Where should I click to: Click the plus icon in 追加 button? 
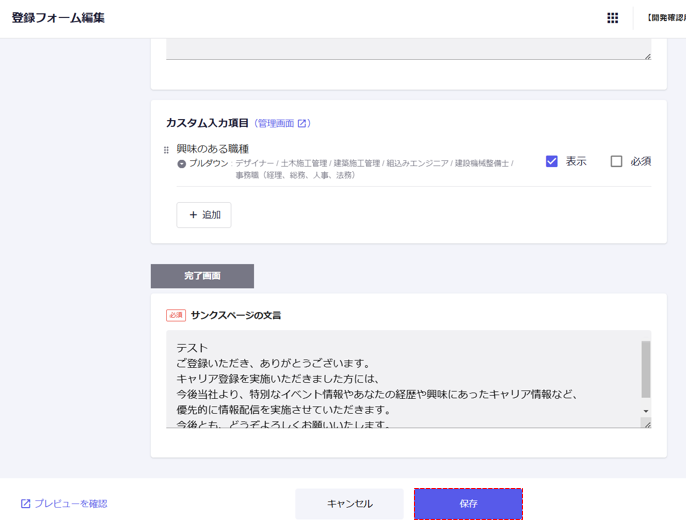tap(193, 215)
